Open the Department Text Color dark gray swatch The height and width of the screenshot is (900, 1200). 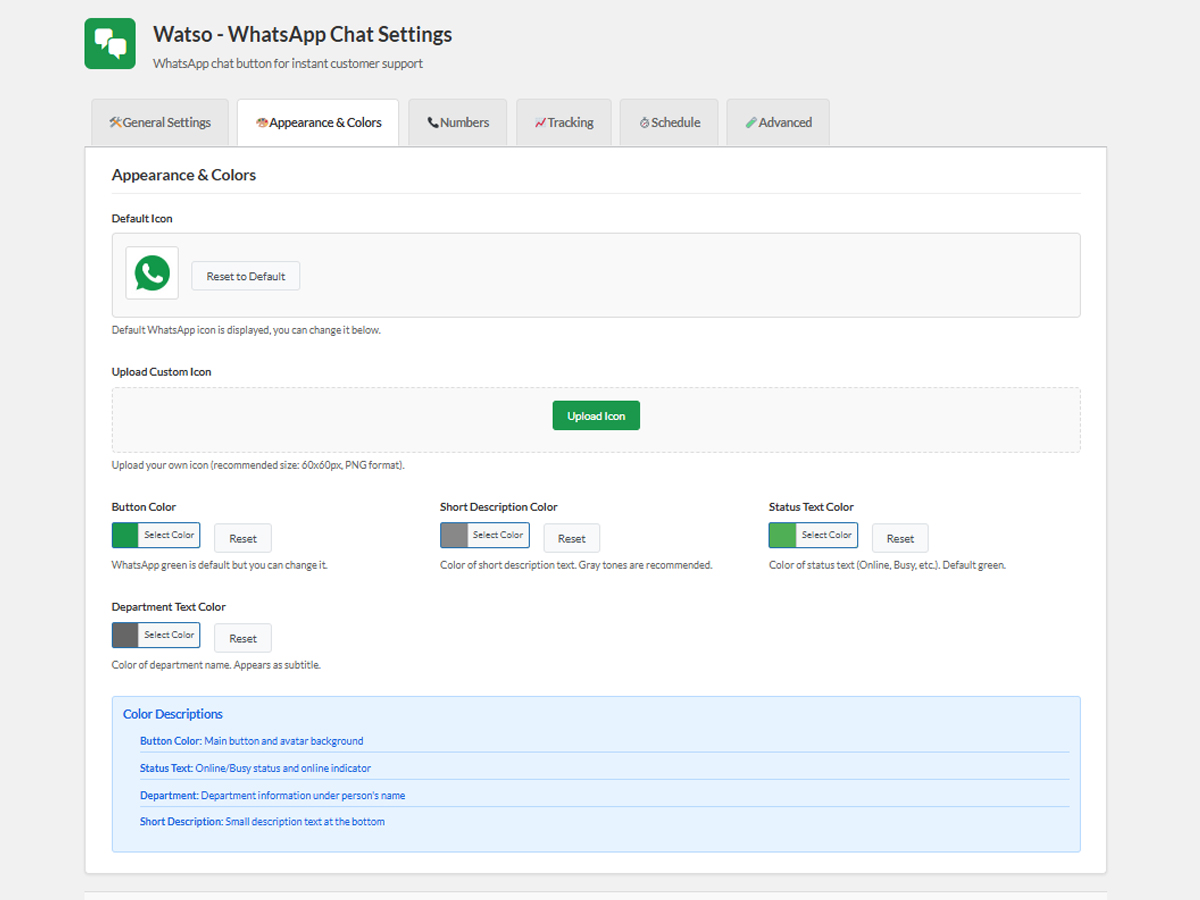coord(125,635)
